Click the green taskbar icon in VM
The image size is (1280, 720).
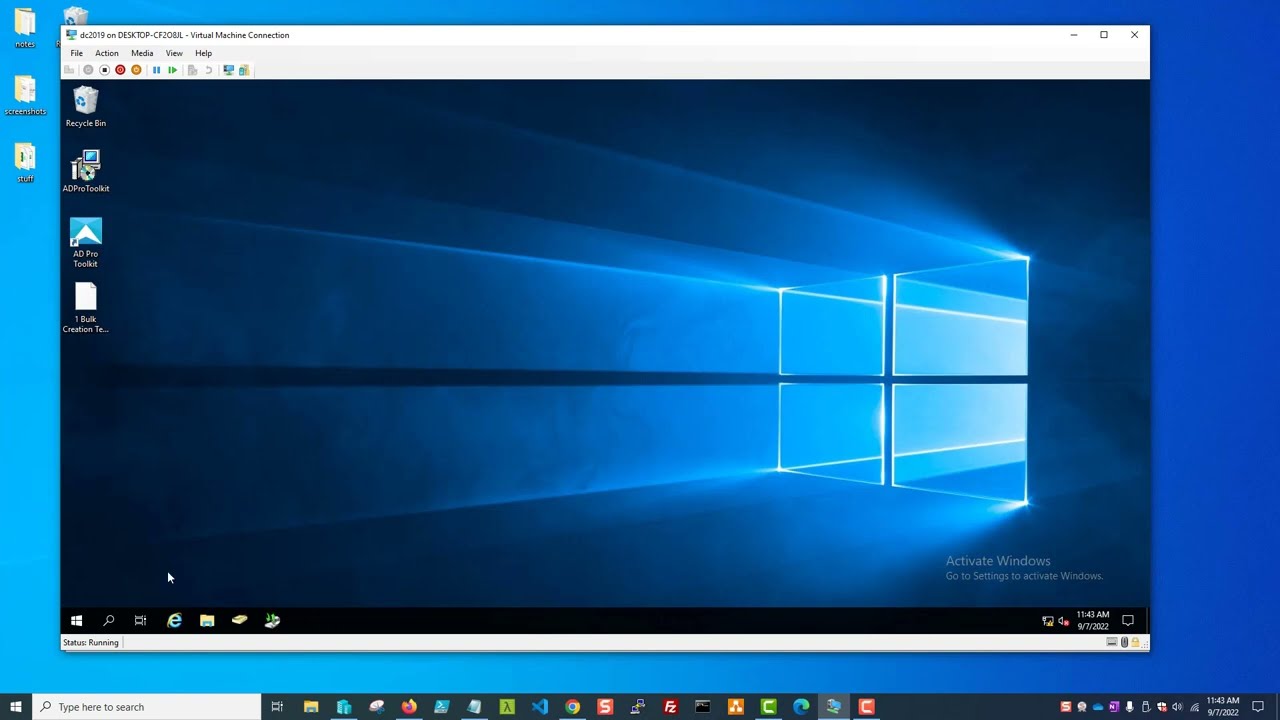(x=272, y=621)
